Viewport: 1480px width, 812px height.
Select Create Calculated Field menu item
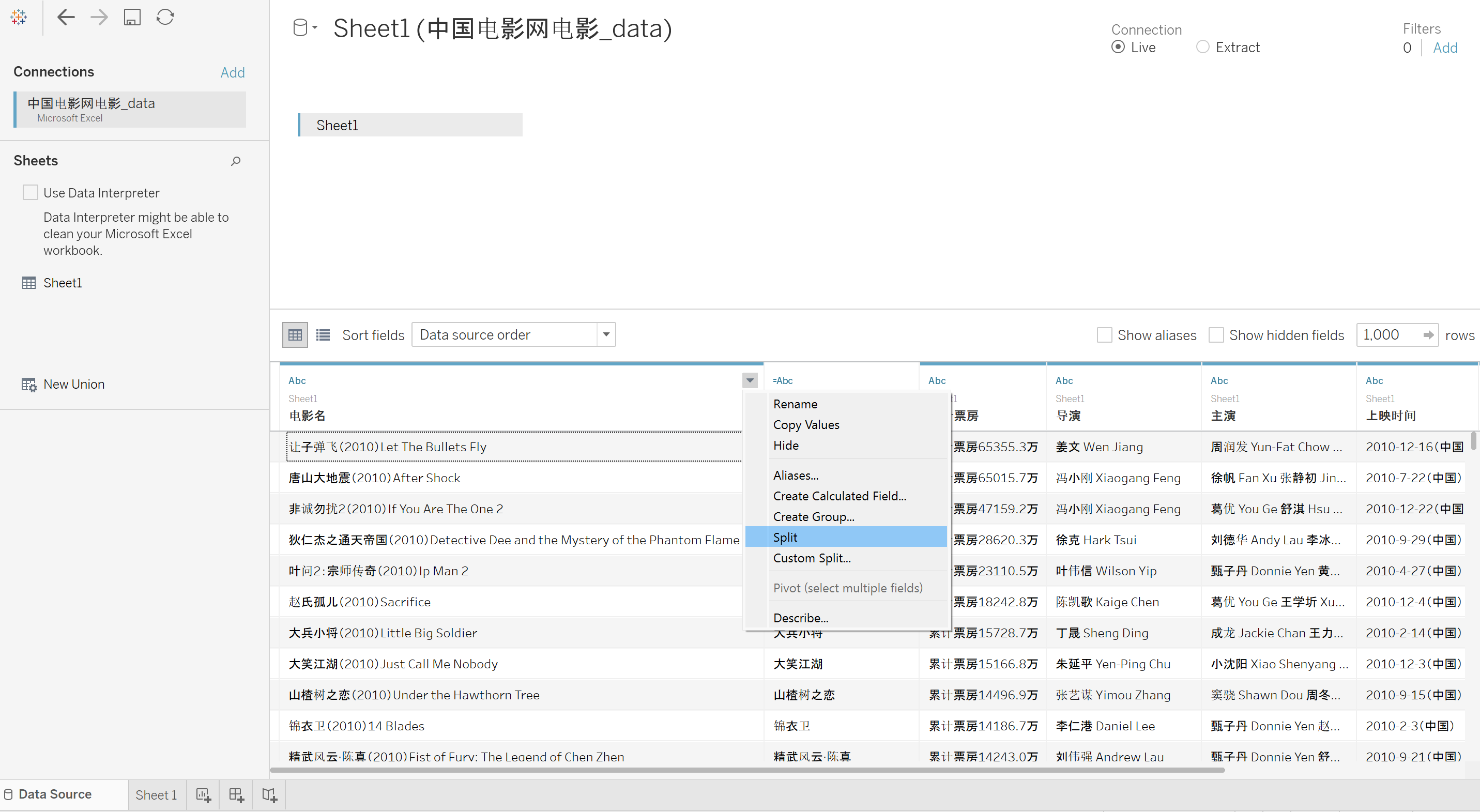coord(839,496)
